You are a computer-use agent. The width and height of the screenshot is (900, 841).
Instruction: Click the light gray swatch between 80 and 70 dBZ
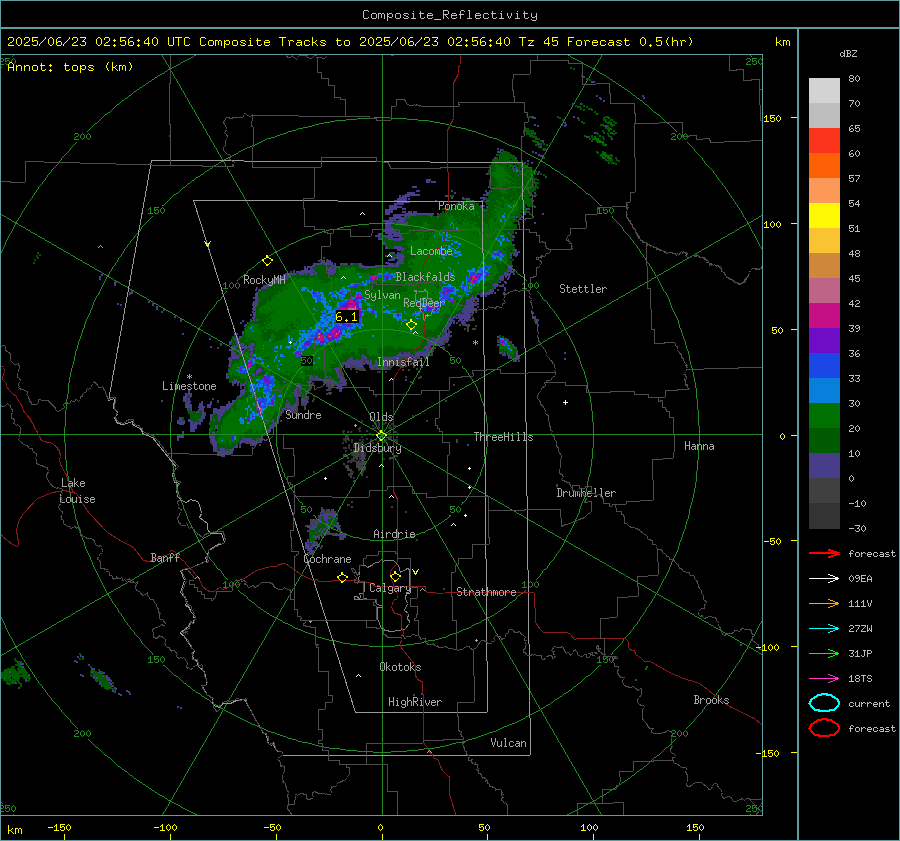pyautogui.click(x=824, y=91)
